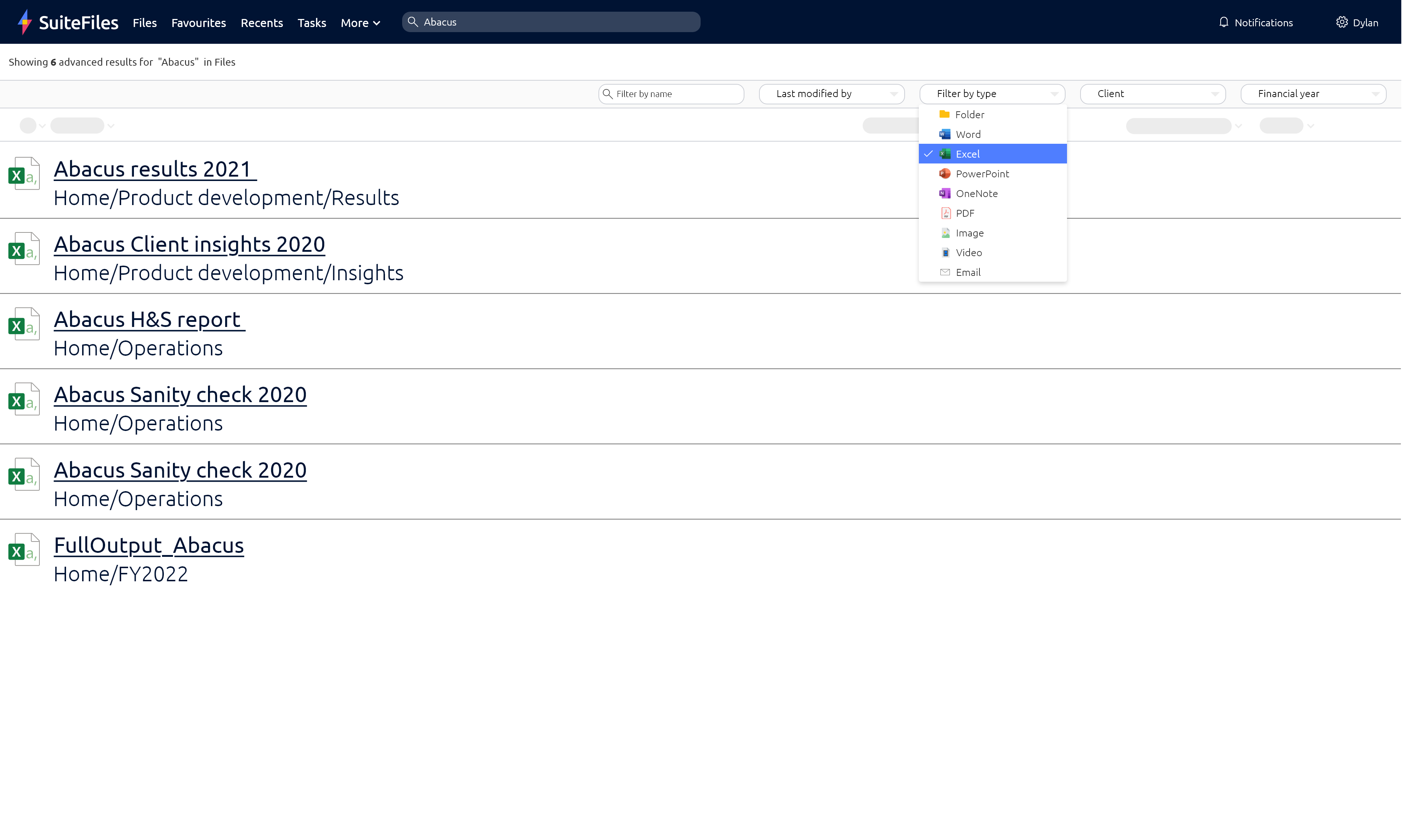Click the Folder icon in the type list
Screen dimensions: 1402x840
(945, 114)
